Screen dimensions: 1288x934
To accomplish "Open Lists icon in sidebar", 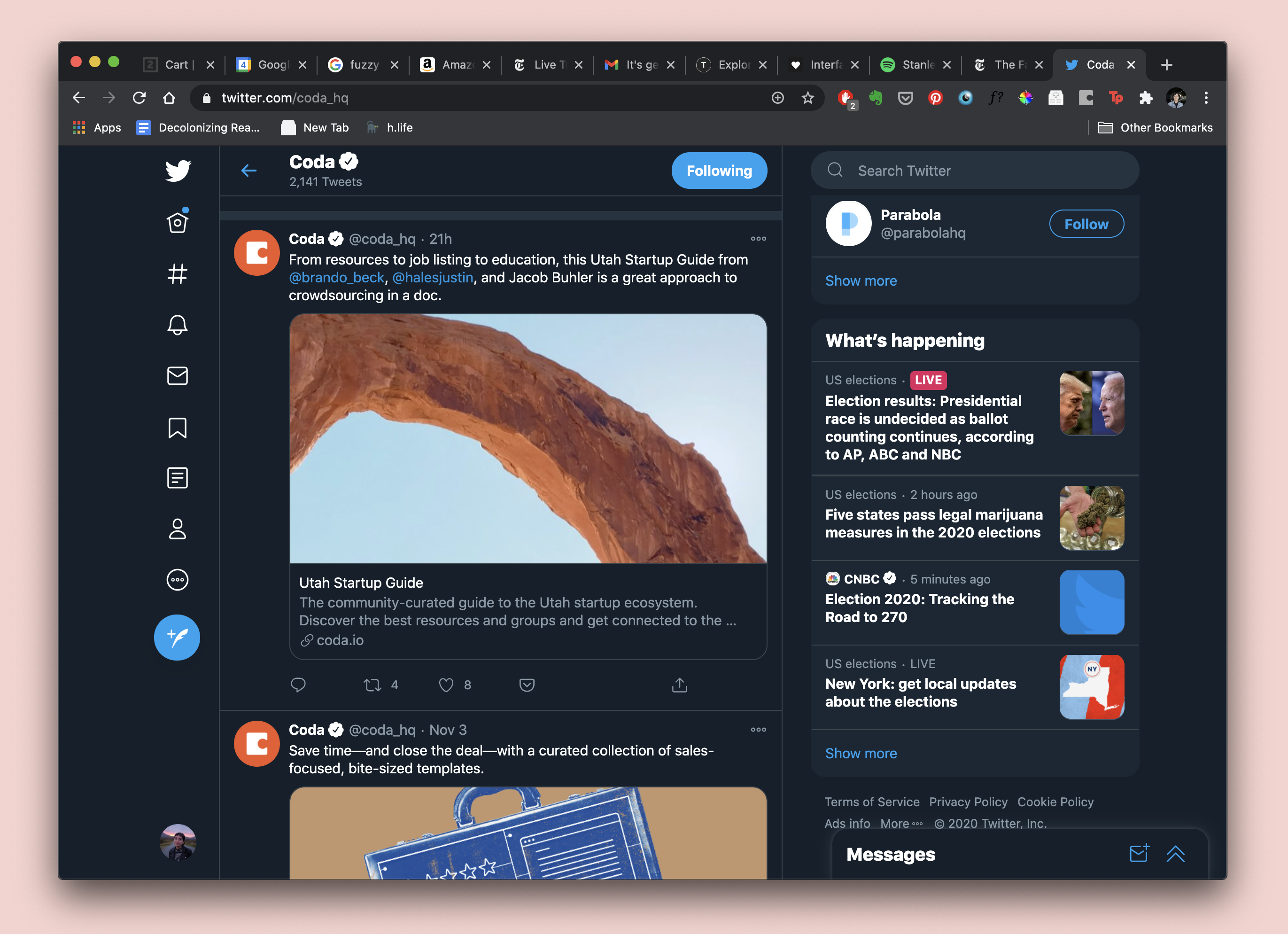I will click(177, 478).
